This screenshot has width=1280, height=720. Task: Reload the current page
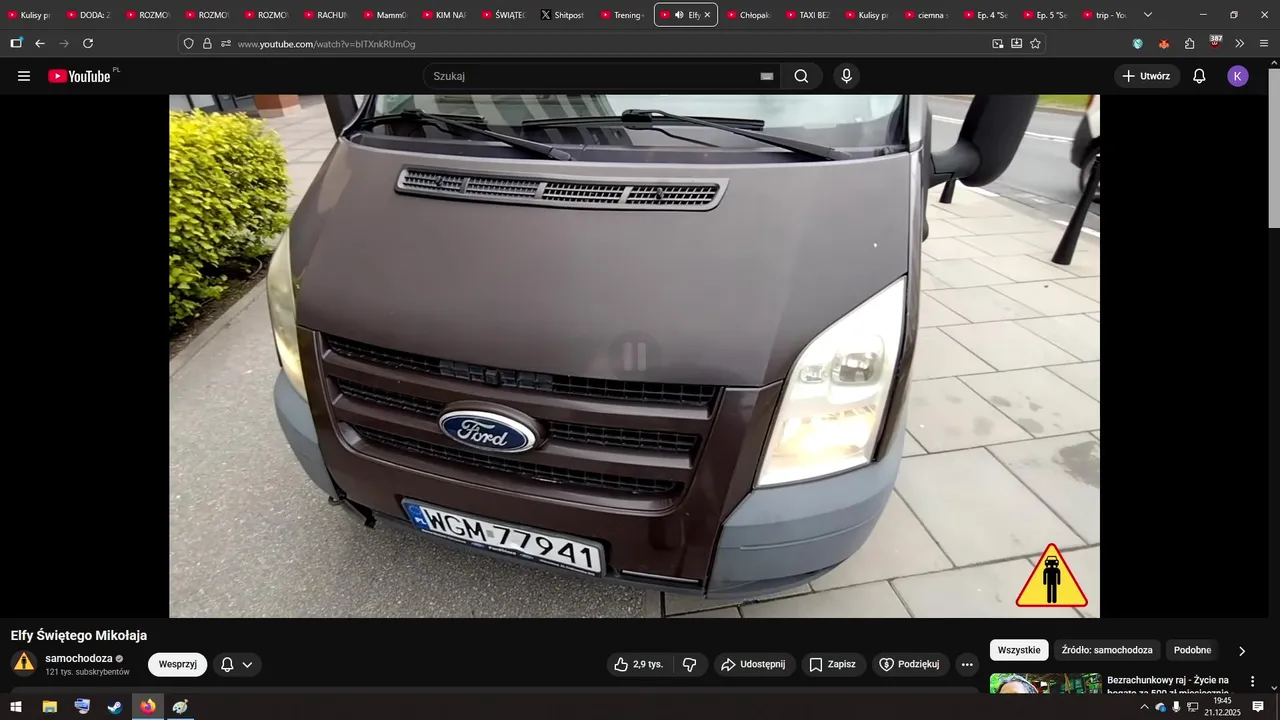point(88,43)
